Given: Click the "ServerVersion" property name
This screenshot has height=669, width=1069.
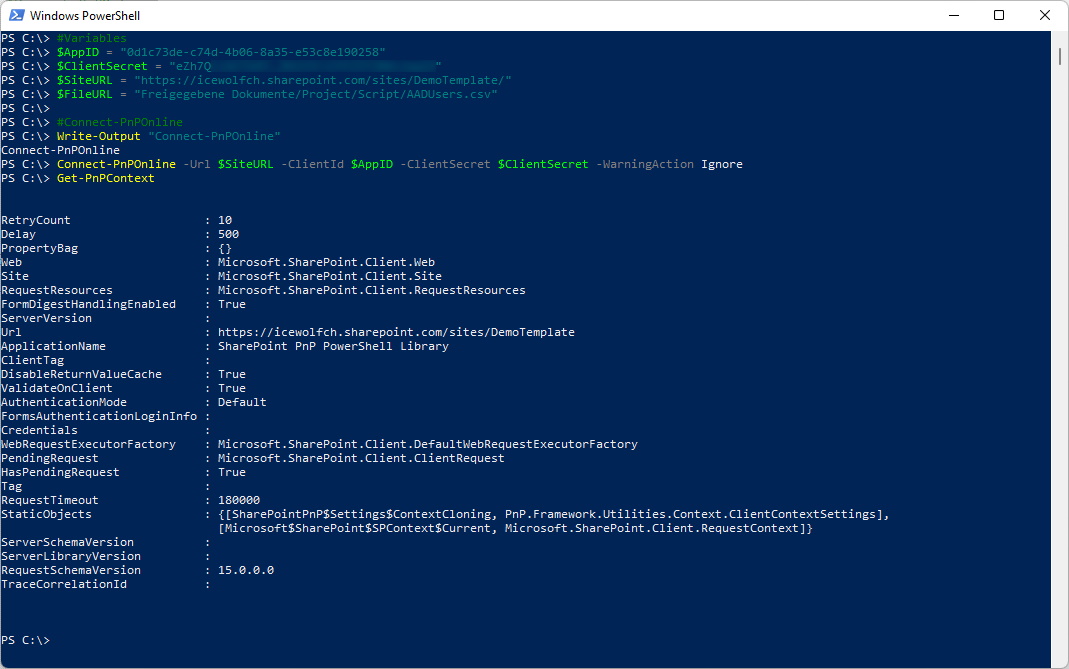Looking at the screenshot, I should tap(46, 318).
